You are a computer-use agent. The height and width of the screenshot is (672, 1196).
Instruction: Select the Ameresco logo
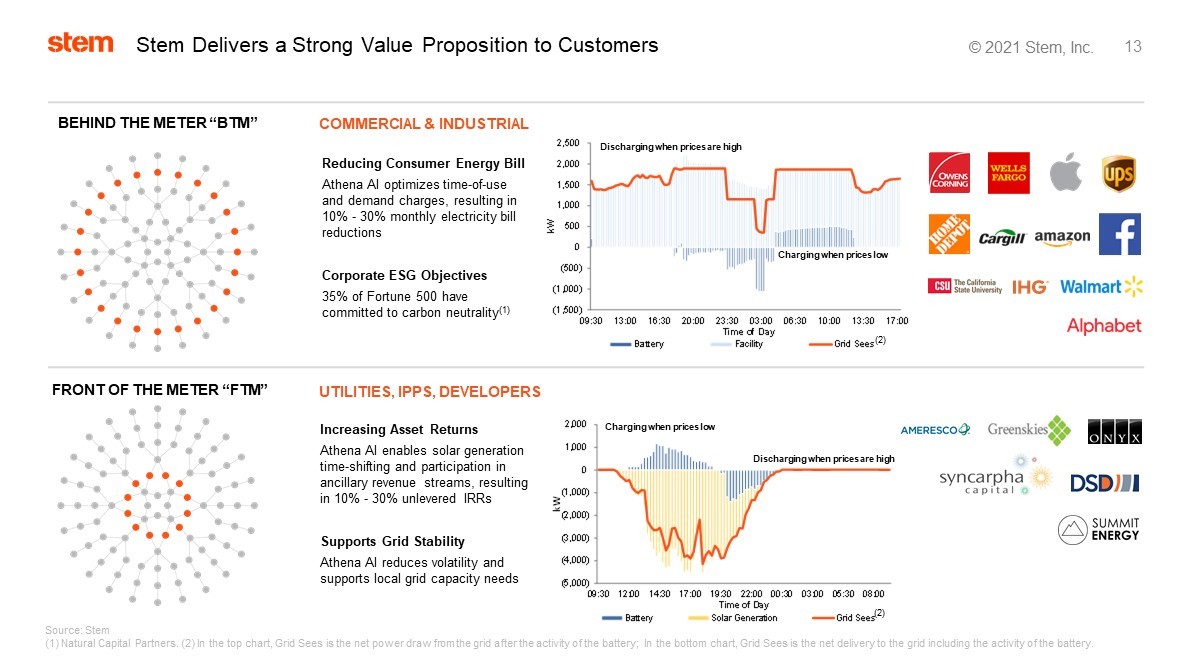click(x=935, y=430)
